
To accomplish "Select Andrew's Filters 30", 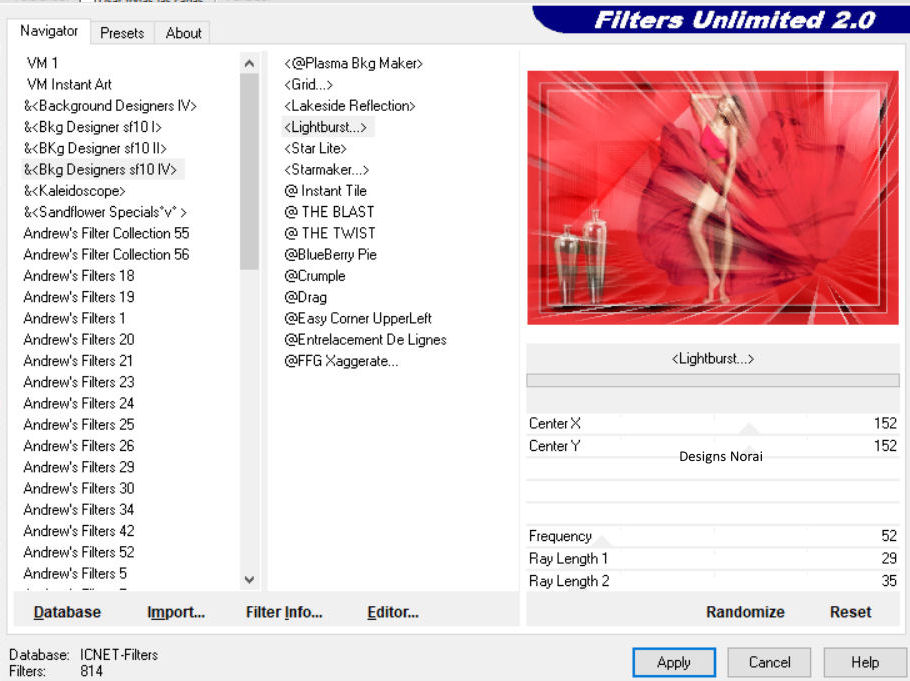I will (x=79, y=488).
